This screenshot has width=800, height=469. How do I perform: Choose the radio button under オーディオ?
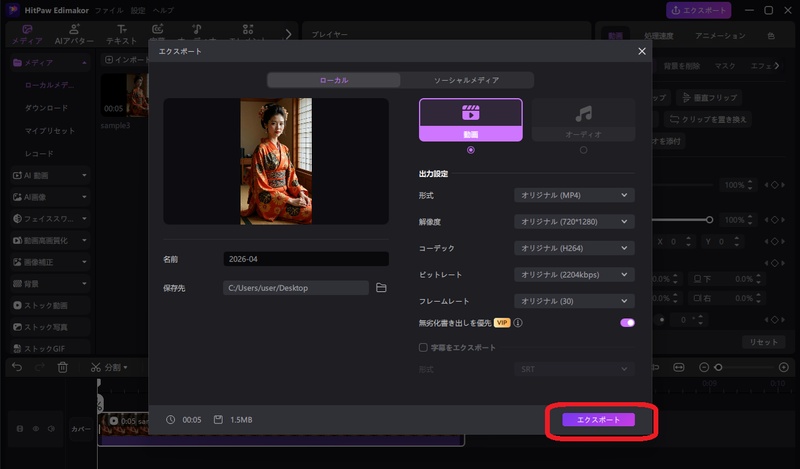click(x=583, y=150)
